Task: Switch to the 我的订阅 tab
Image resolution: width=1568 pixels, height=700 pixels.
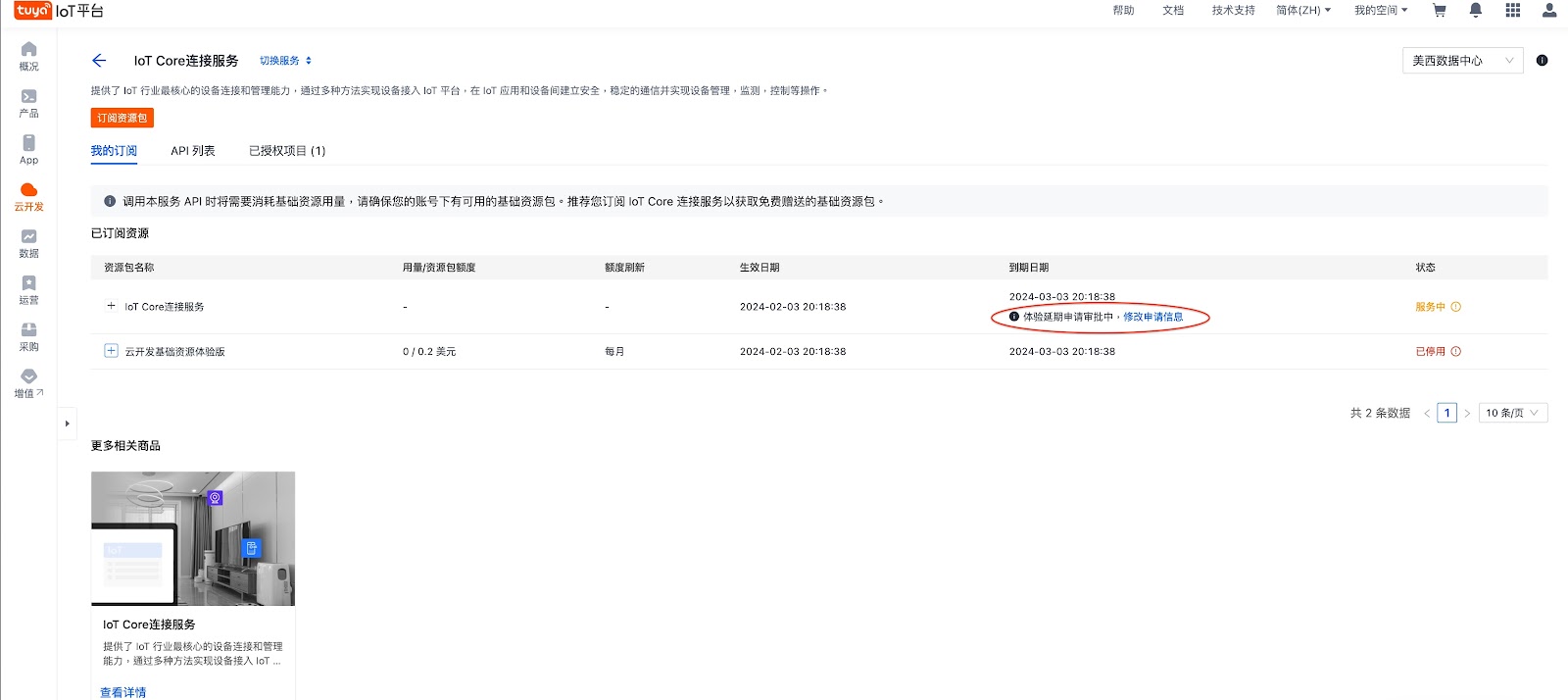Action: [x=114, y=151]
